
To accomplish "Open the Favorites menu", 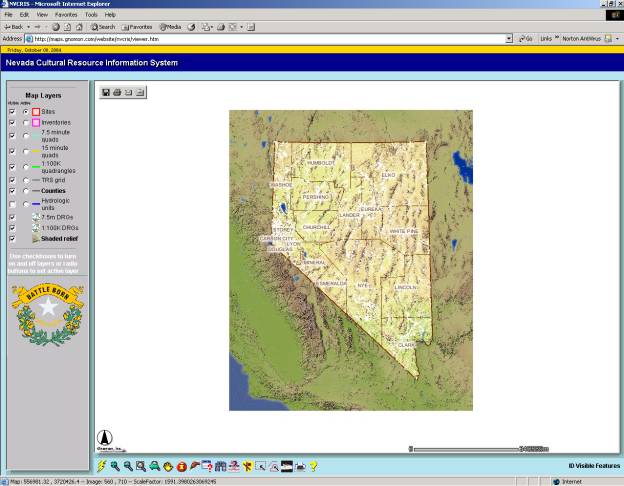I will click(x=66, y=15).
